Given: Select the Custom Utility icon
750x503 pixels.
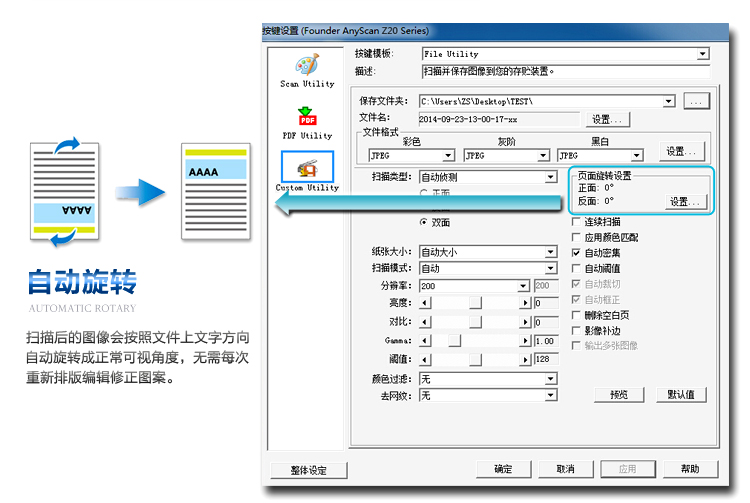Looking at the screenshot, I should click(307, 168).
